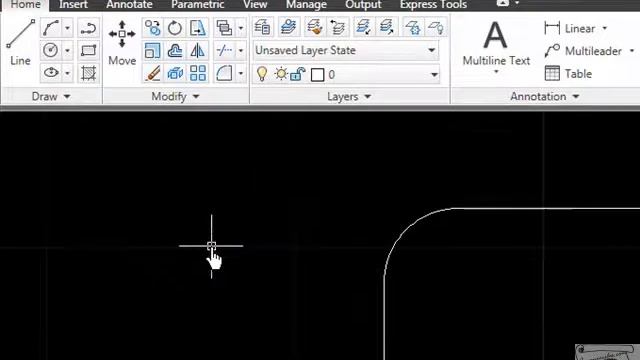The width and height of the screenshot is (640, 360).
Task: Click the Layer Previous icon
Action: click(x=338, y=27)
